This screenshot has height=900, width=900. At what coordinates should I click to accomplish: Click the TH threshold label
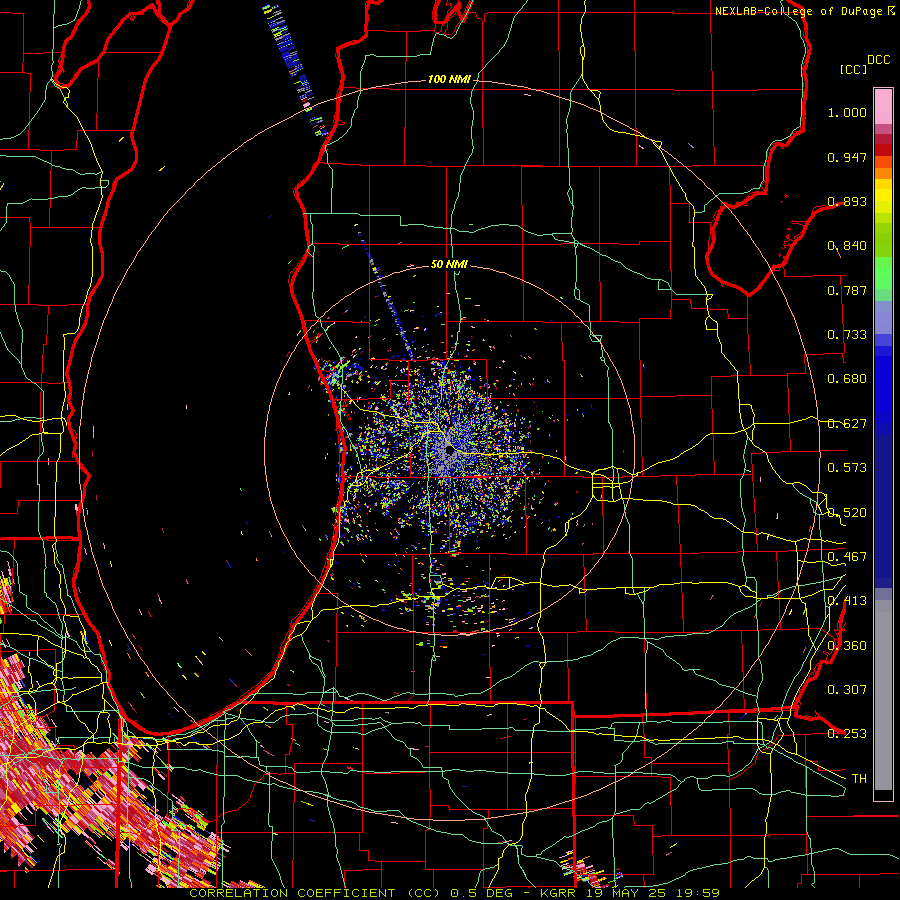click(859, 779)
